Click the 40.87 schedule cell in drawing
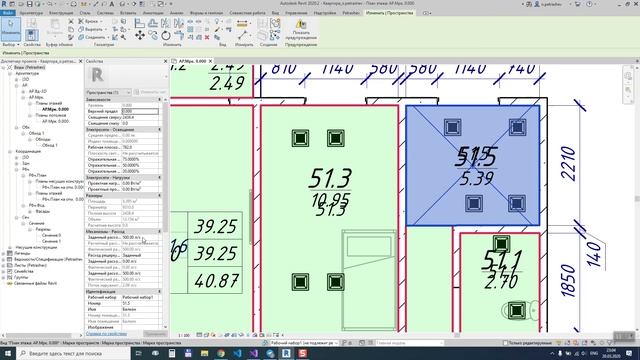Viewport: 640px width, 360px height. [x=216, y=281]
